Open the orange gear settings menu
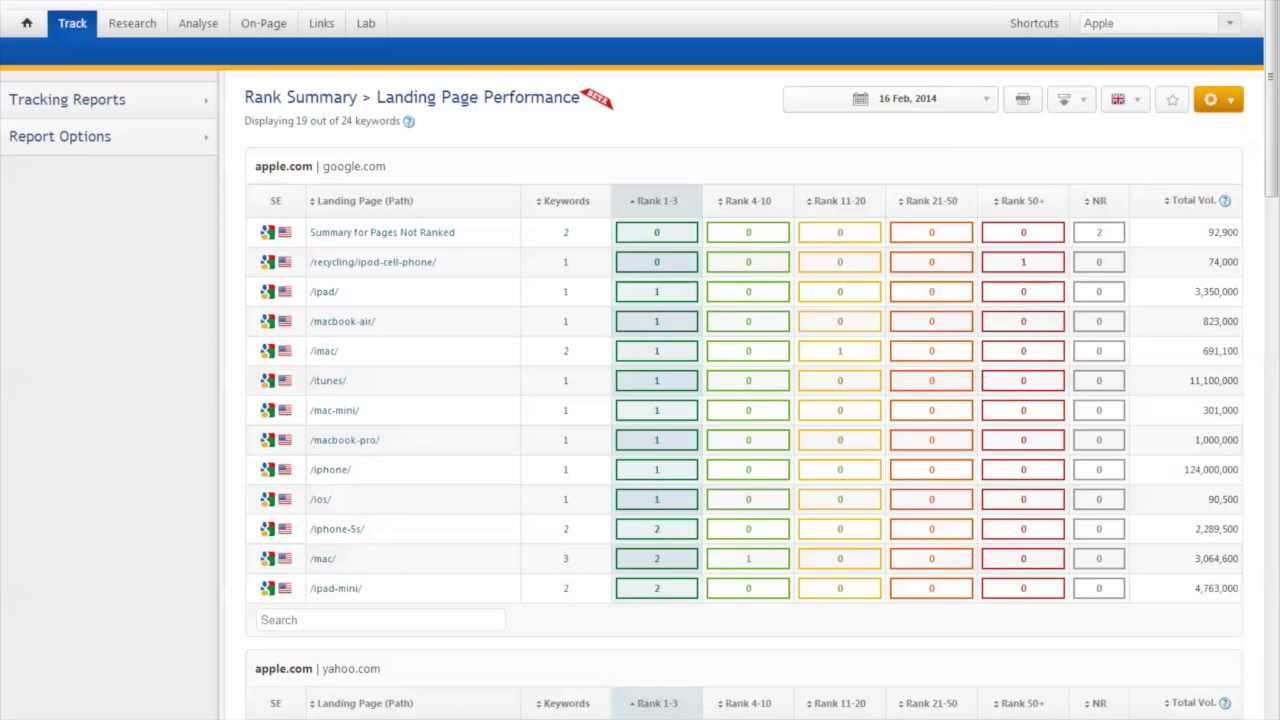The height and width of the screenshot is (720, 1280). click(1218, 99)
